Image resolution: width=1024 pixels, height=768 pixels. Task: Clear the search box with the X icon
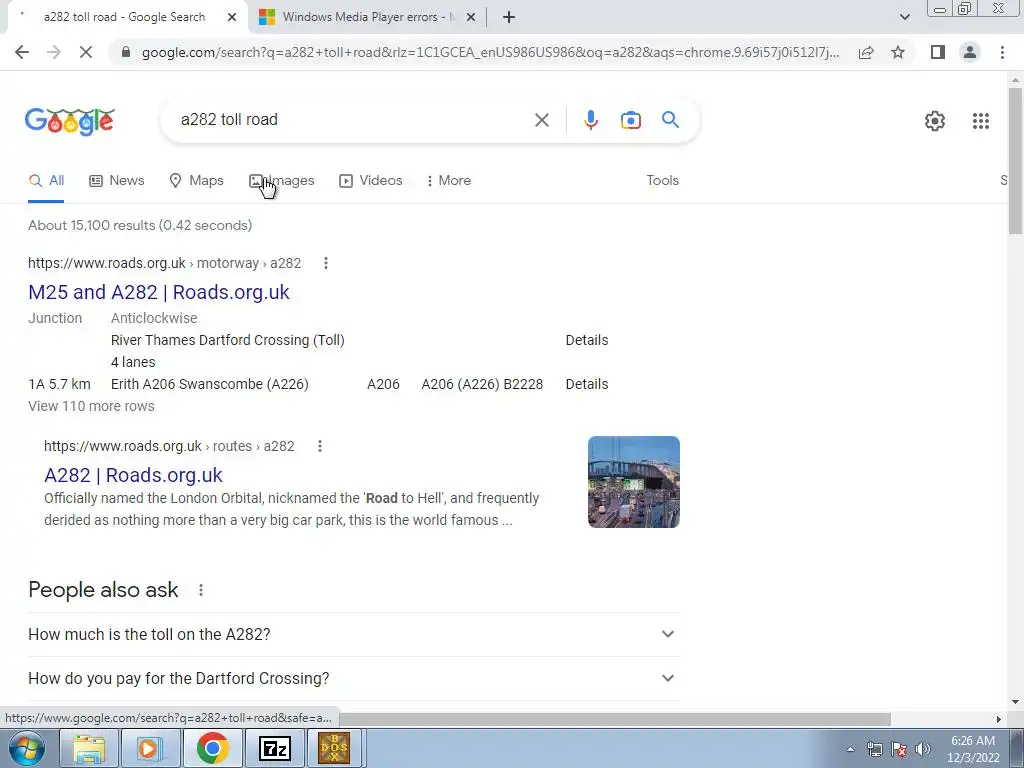click(541, 120)
